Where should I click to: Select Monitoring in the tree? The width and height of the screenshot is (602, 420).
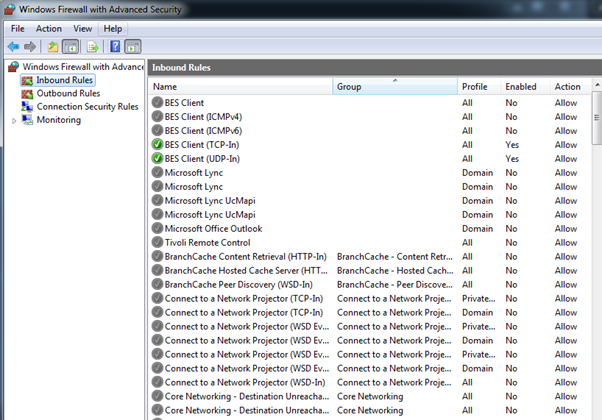59,120
